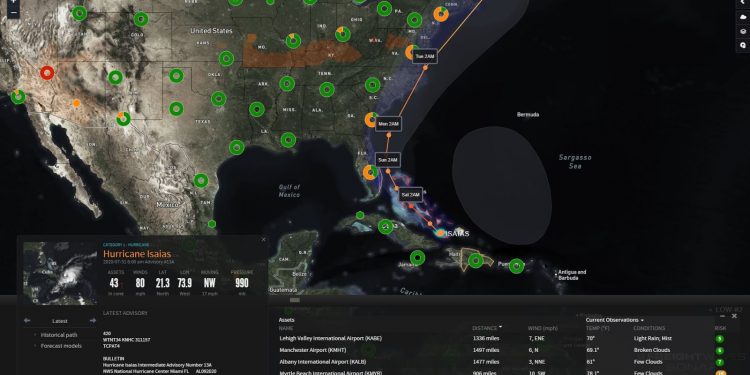Click the 'Broken Clouds' conditions cell
Screen dimensions: 750x375
pyautogui.click(x=652, y=350)
